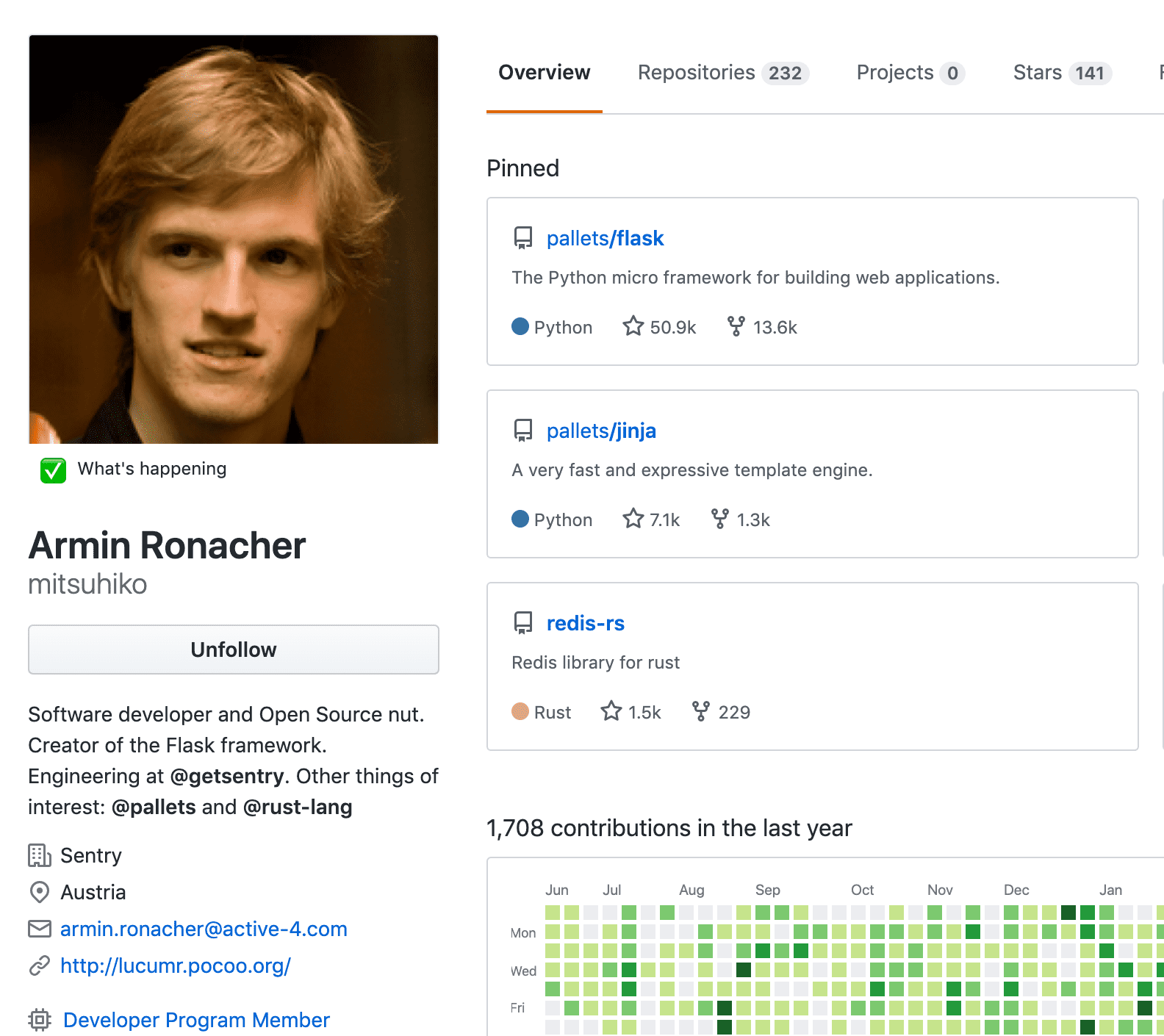Screen dimensions: 1164x1036
Task: Click the repo icon beside redis-rs
Action: [x=522, y=623]
